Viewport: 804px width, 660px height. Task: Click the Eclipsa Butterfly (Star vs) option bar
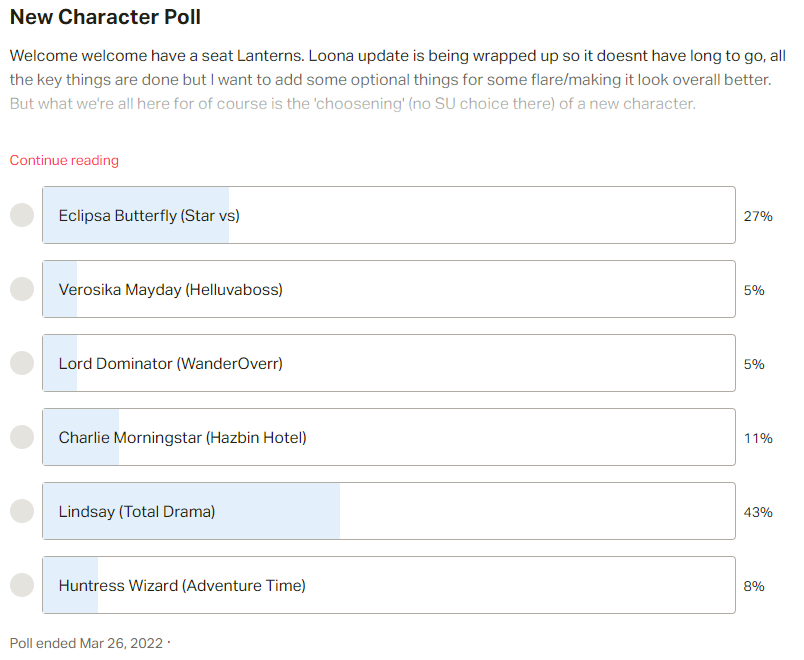tap(389, 215)
